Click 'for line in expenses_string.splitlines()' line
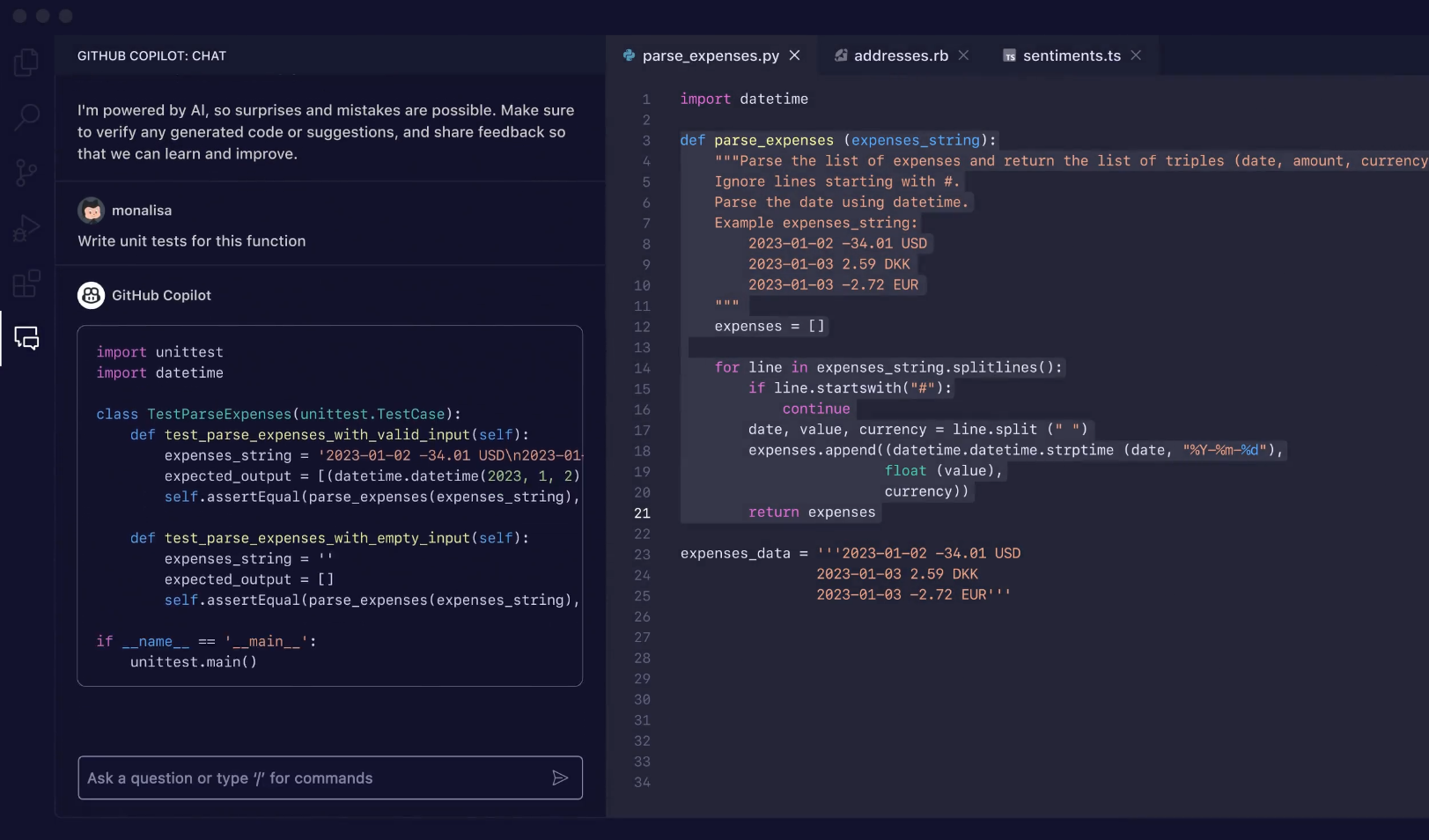This screenshot has width=1429, height=840. coord(888,367)
